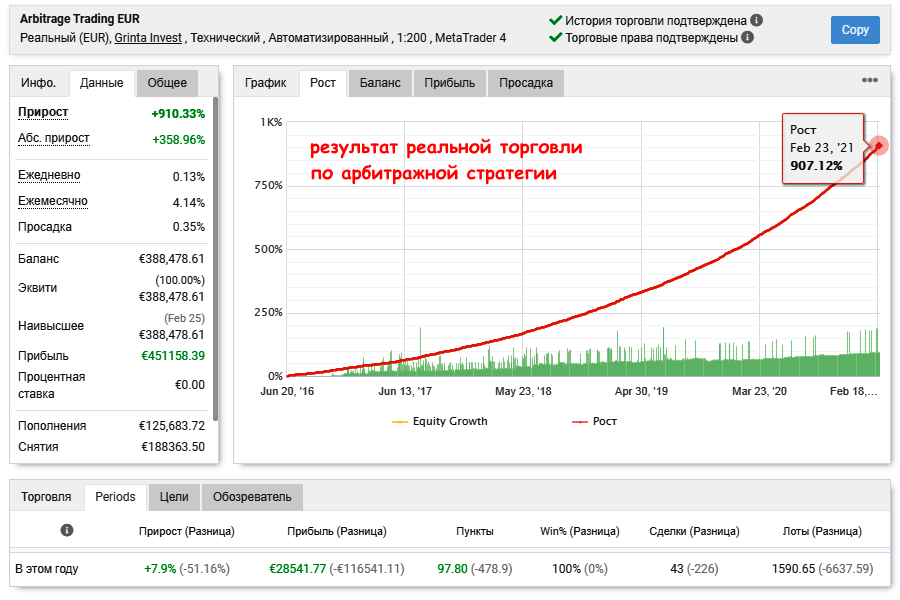Open the График chart tab
Screen dimensions: 900x600
[x=265, y=83]
